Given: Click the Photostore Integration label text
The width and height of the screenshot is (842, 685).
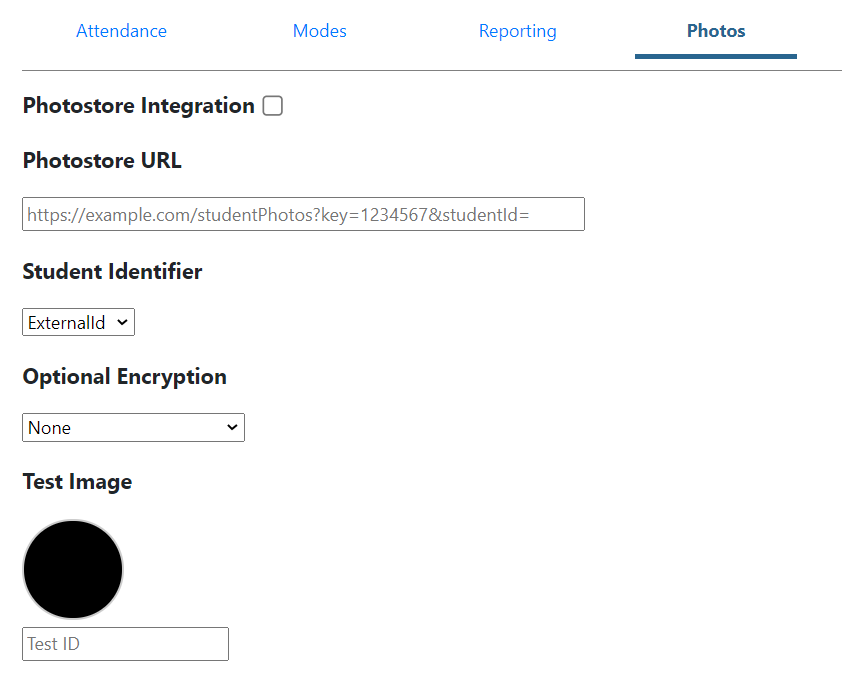Looking at the screenshot, I should coord(138,106).
